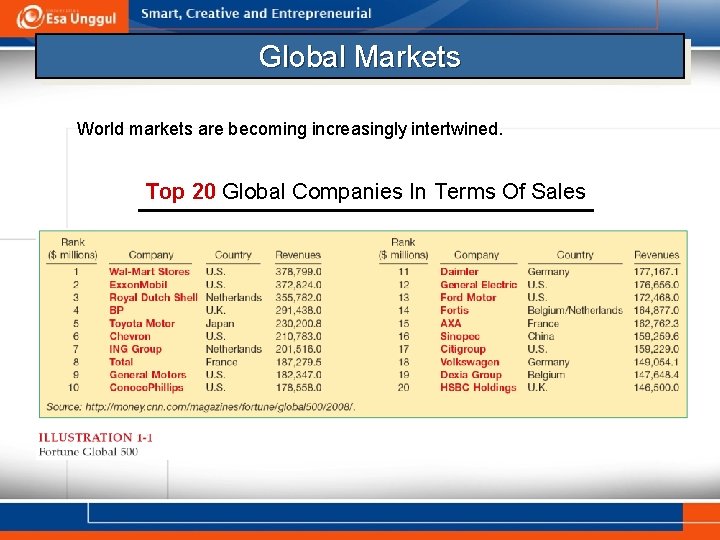This screenshot has width=720, height=540.
Task: Click 'Chevron' company name
Action: (x=130, y=336)
